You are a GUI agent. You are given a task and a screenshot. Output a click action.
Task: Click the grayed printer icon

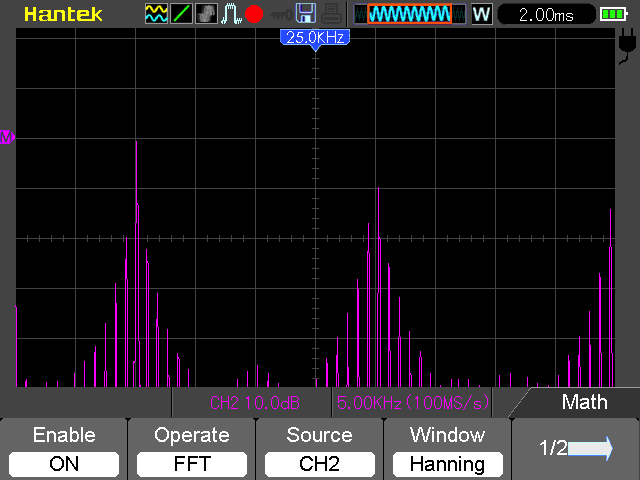331,13
